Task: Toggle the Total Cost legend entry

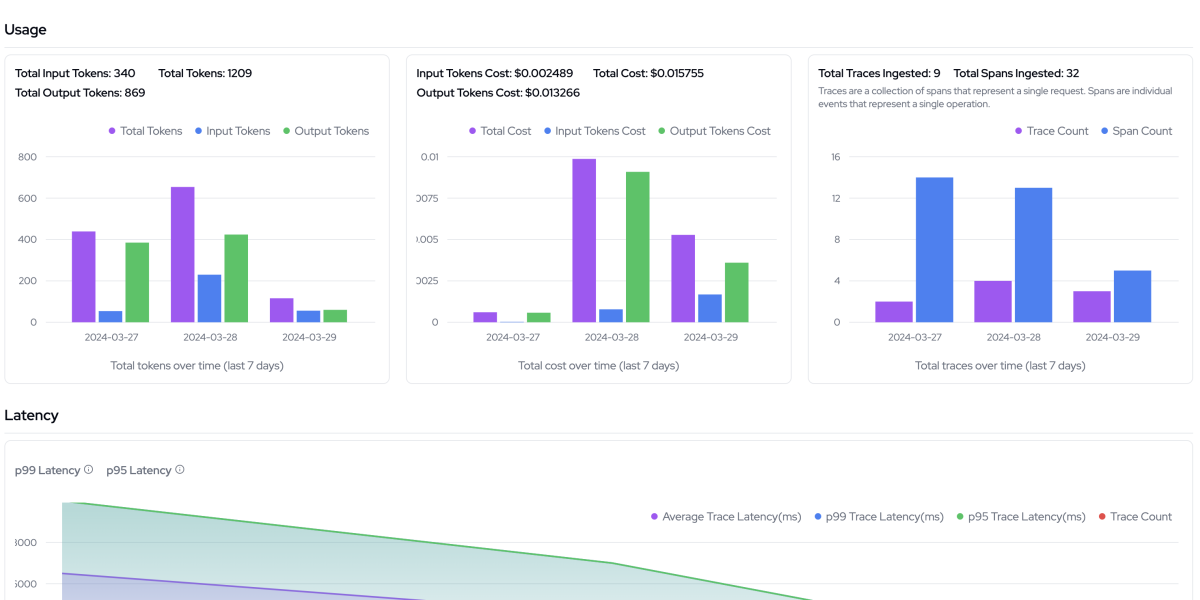Action: click(500, 131)
